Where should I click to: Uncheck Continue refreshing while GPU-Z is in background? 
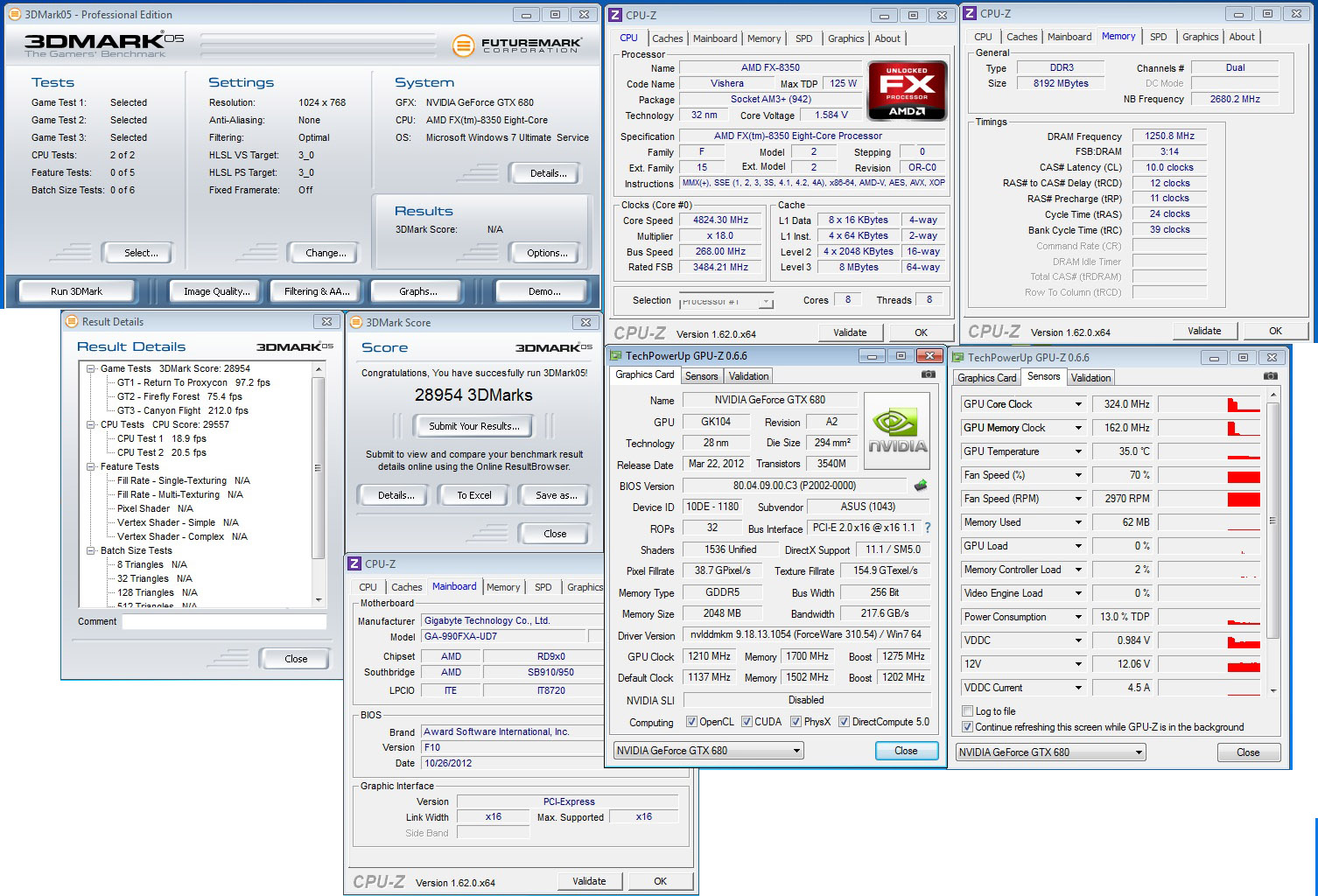[x=967, y=727]
